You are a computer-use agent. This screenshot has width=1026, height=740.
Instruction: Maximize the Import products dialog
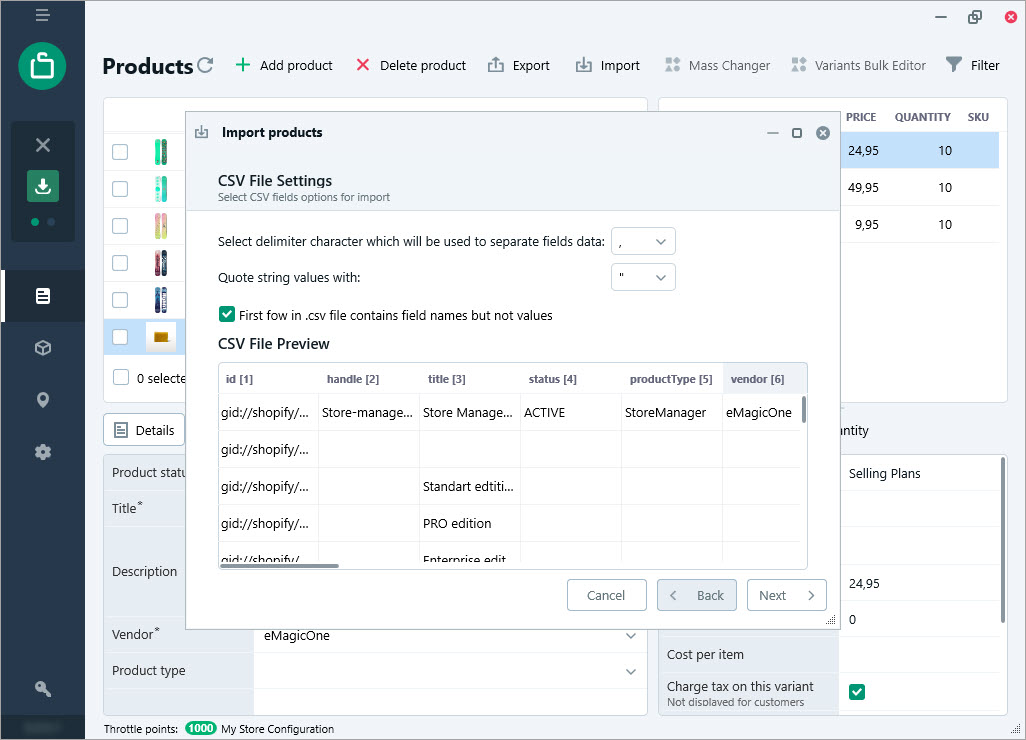point(797,133)
